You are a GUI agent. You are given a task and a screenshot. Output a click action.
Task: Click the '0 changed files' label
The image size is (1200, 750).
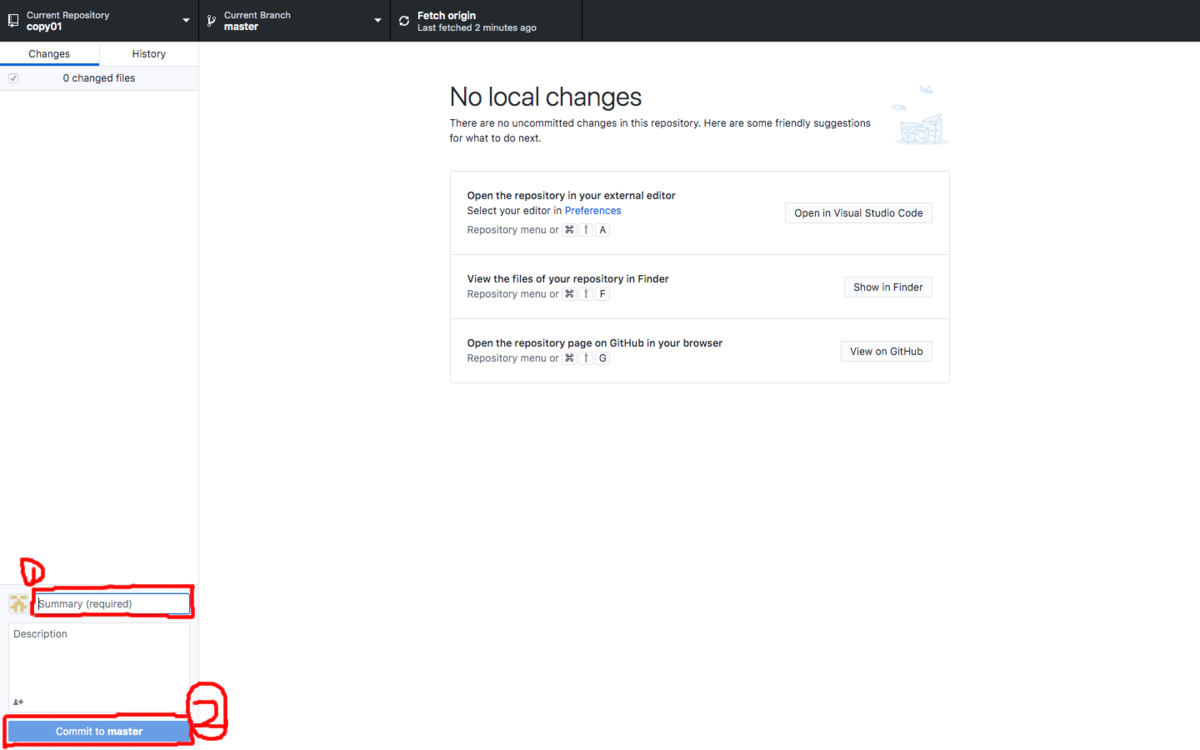(99, 78)
